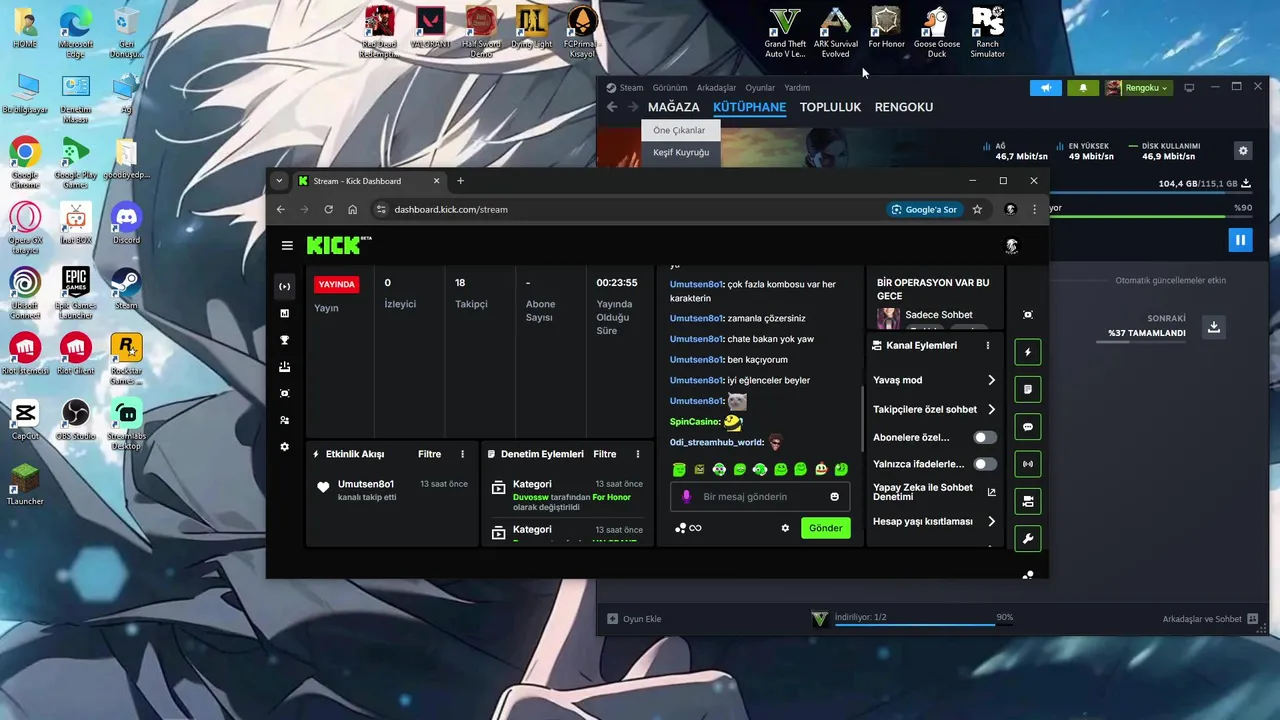Open Arkadaşlar ve Sohbet in Steam
The image size is (1280, 720).
click(x=1210, y=619)
